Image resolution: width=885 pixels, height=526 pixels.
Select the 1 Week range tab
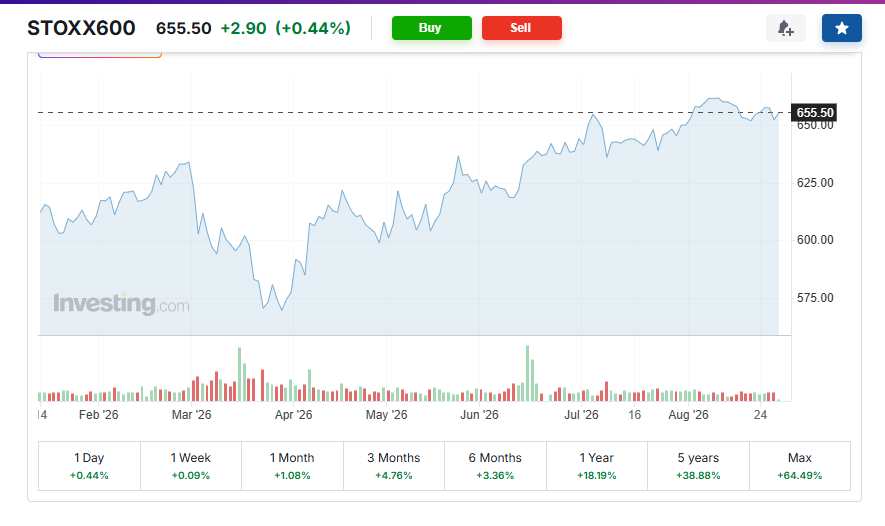point(191,466)
